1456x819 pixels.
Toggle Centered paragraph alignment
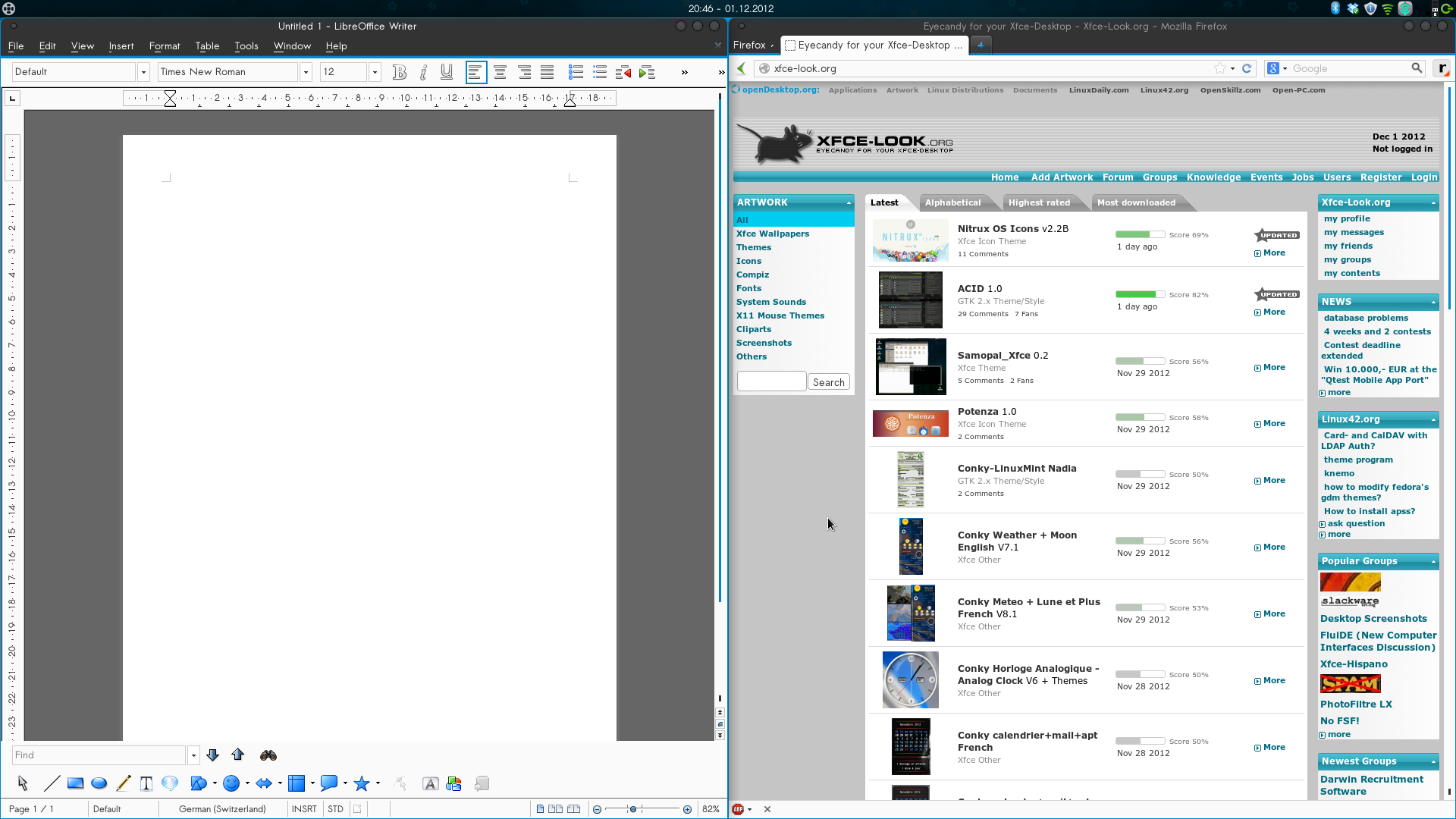500,72
